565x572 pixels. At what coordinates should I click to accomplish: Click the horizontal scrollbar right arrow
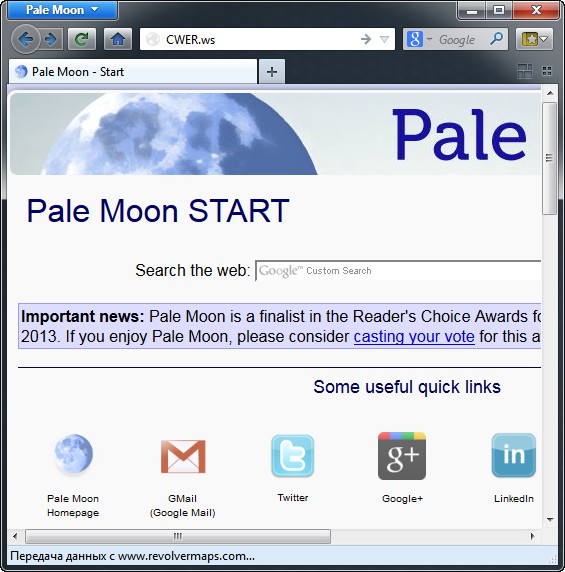click(x=533, y=536)
